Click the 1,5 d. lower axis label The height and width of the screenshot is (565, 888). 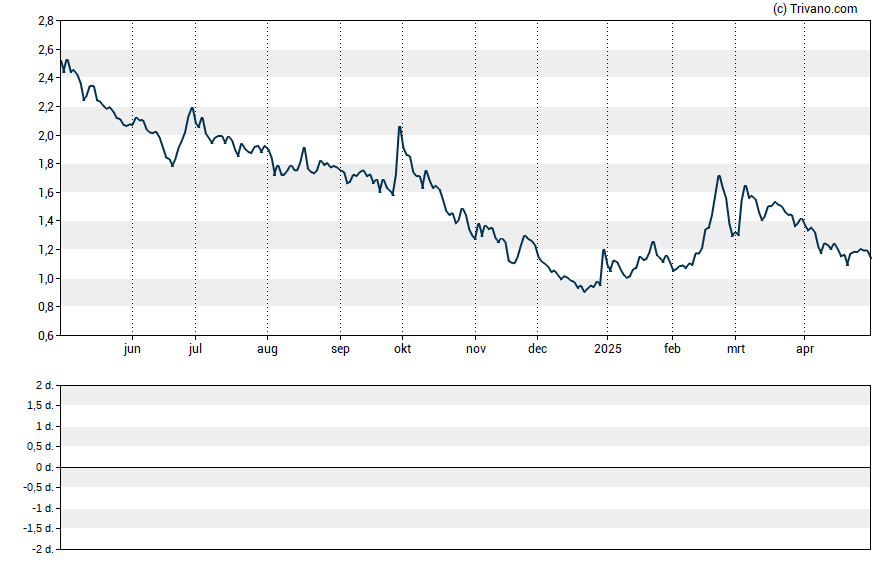point(40,405)
